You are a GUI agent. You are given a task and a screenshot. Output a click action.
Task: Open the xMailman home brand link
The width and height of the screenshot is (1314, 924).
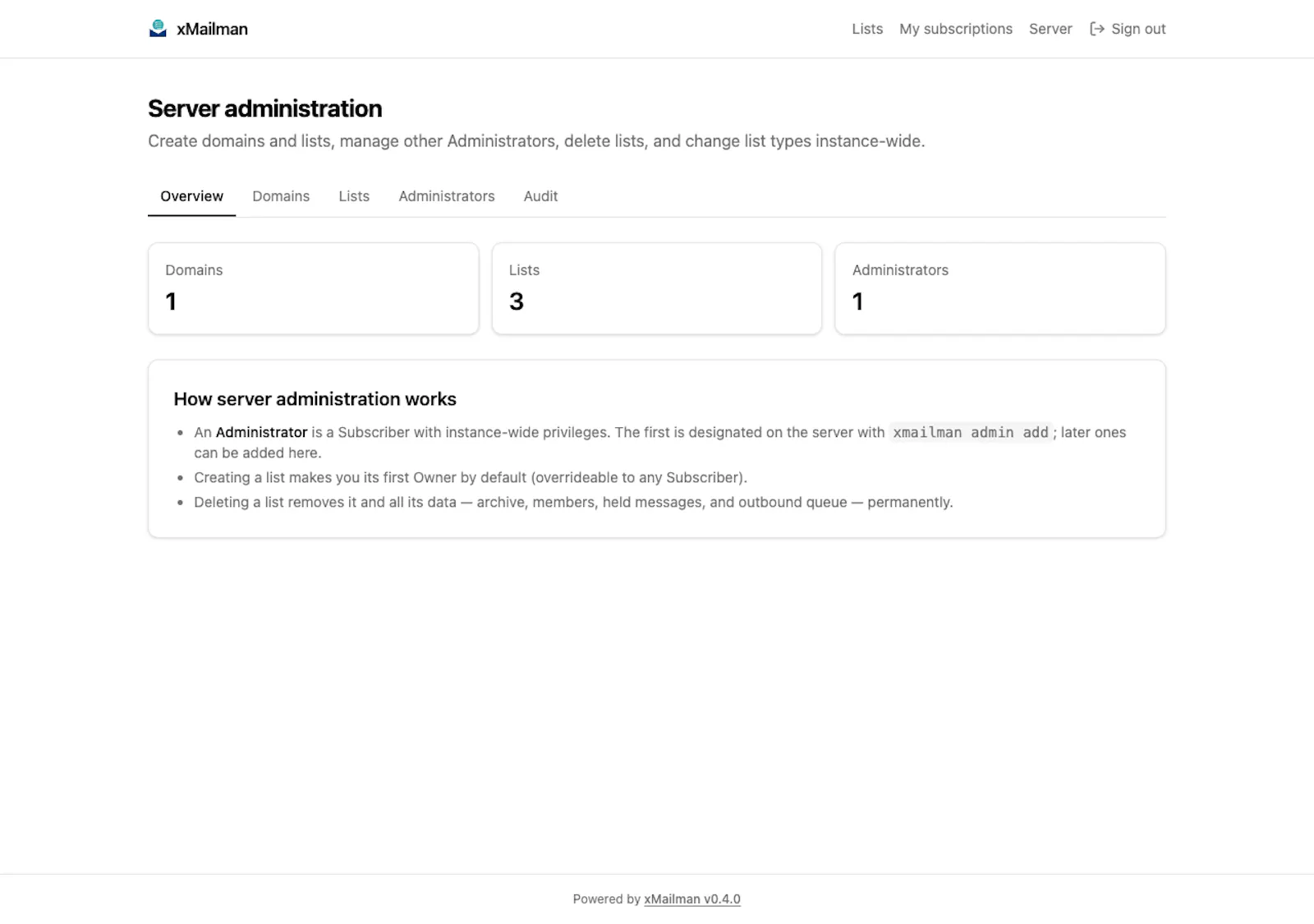(198, 29)
